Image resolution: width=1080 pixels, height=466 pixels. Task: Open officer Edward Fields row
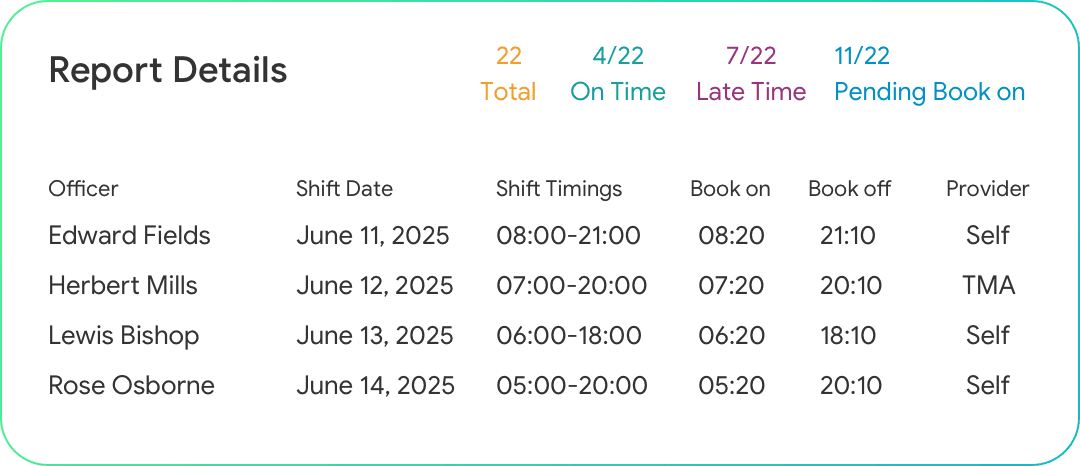(x=129, y=236)
